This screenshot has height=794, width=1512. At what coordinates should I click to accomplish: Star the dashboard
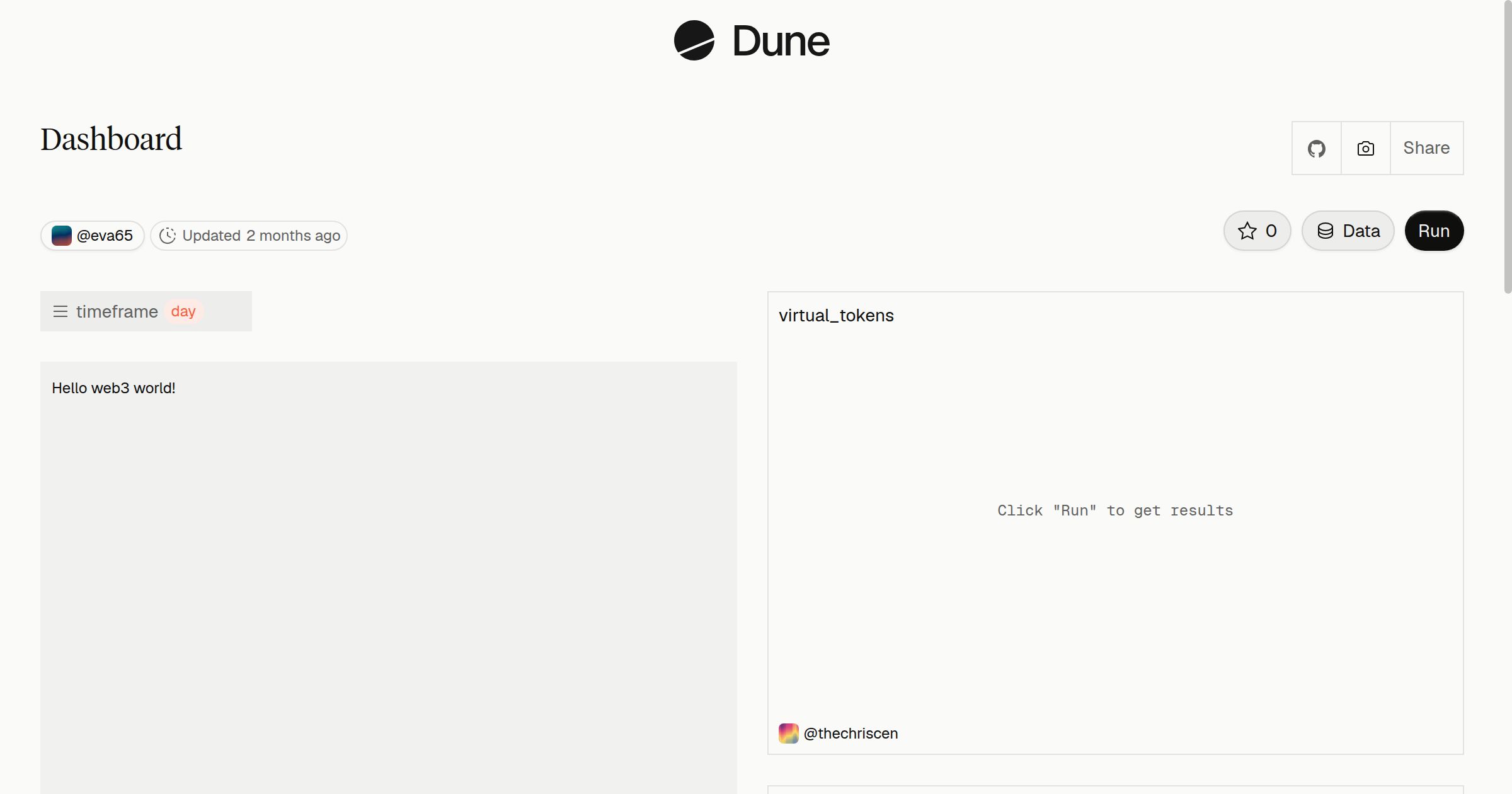1257,231
